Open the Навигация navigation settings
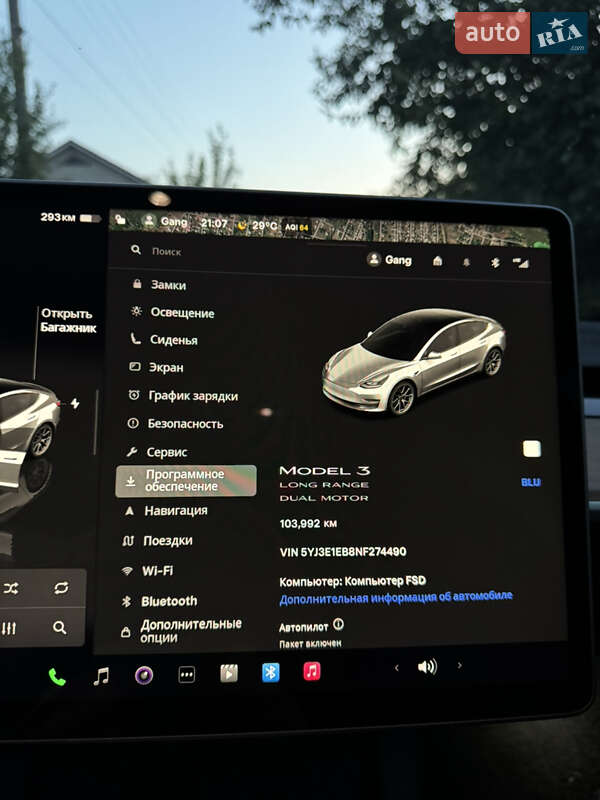The image size is (600, 800). click(166, 511)
